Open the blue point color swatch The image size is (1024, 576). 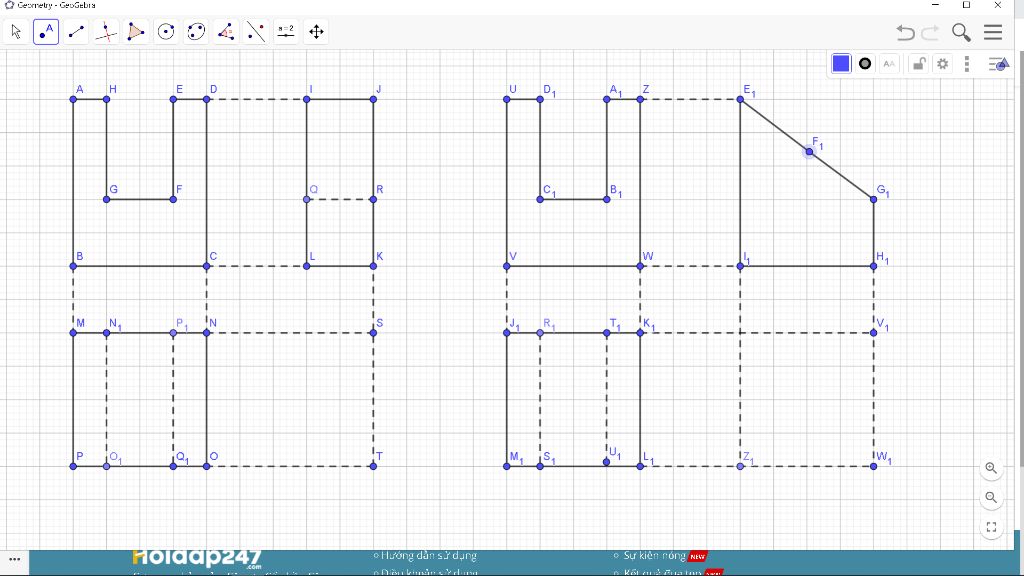coord(841,63)
